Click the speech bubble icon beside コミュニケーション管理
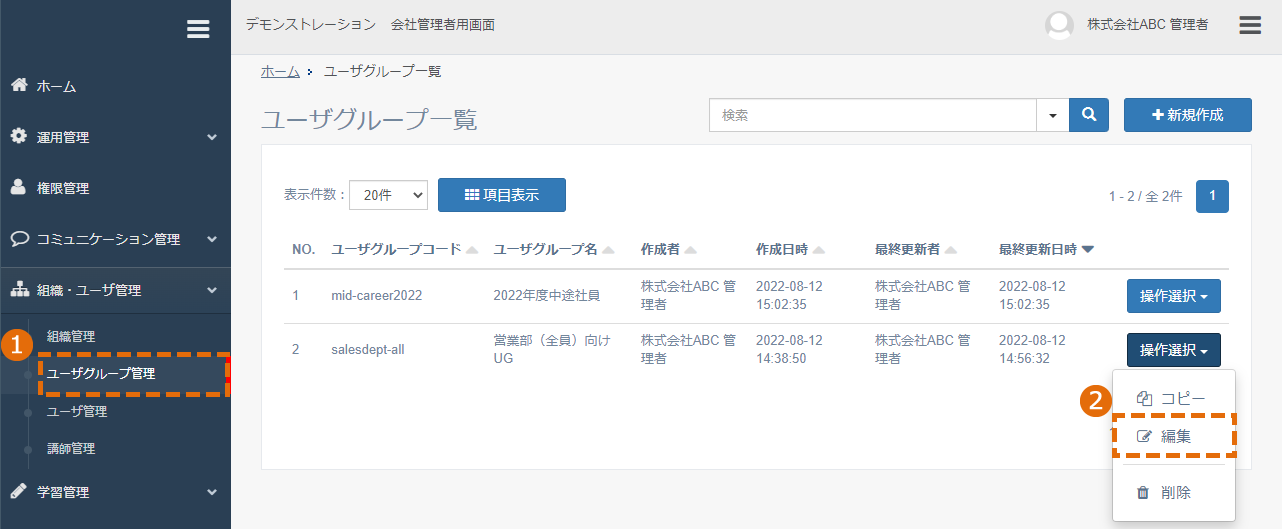Viewport: 1282px width, 529px height. [x=19, y=239]
